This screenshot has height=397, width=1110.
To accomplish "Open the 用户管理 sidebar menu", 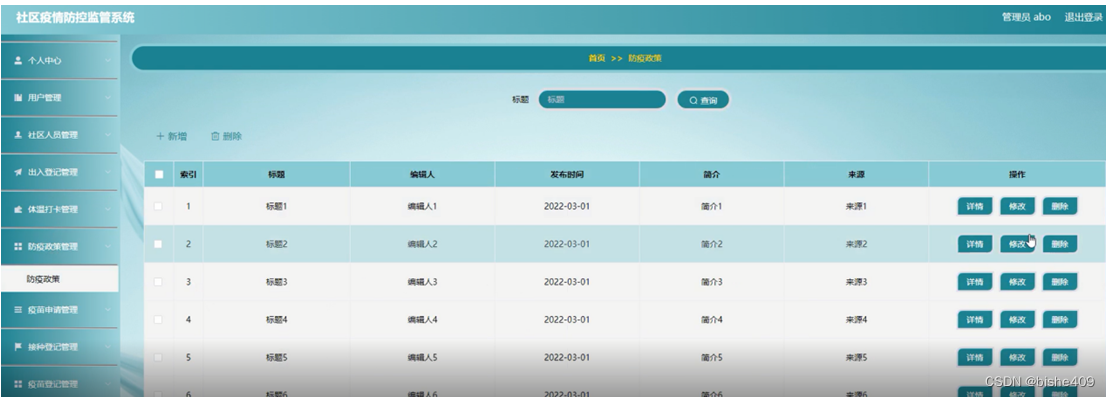I will point(59,98).
